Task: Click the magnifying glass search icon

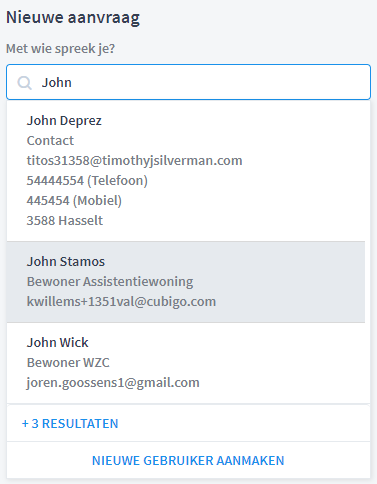Action: coord(24,83)
